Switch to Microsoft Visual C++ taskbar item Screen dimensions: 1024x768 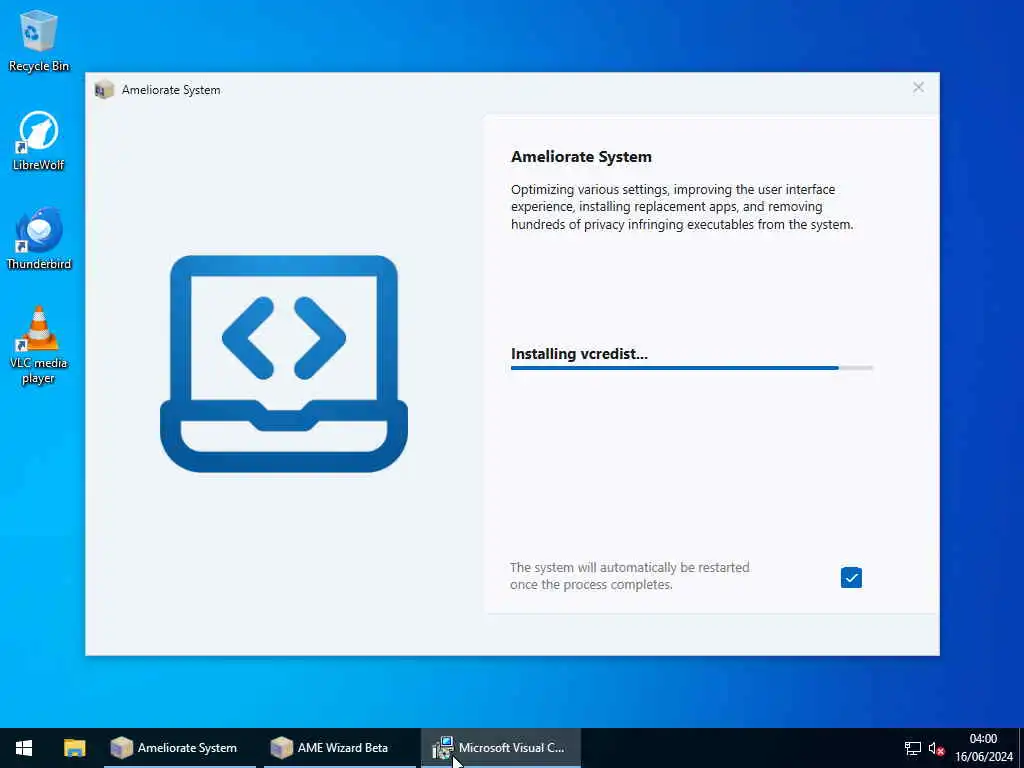pos(501,748)
